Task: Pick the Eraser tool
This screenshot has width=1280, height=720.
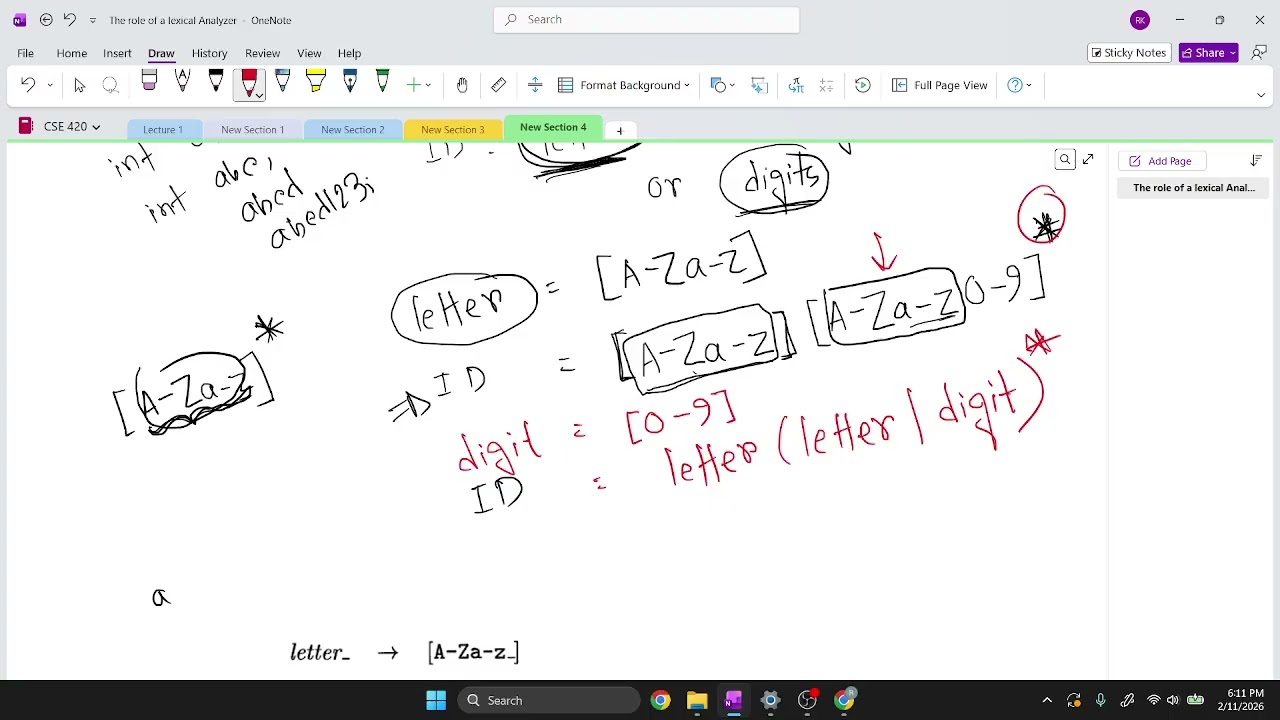Action: [149, 82]
